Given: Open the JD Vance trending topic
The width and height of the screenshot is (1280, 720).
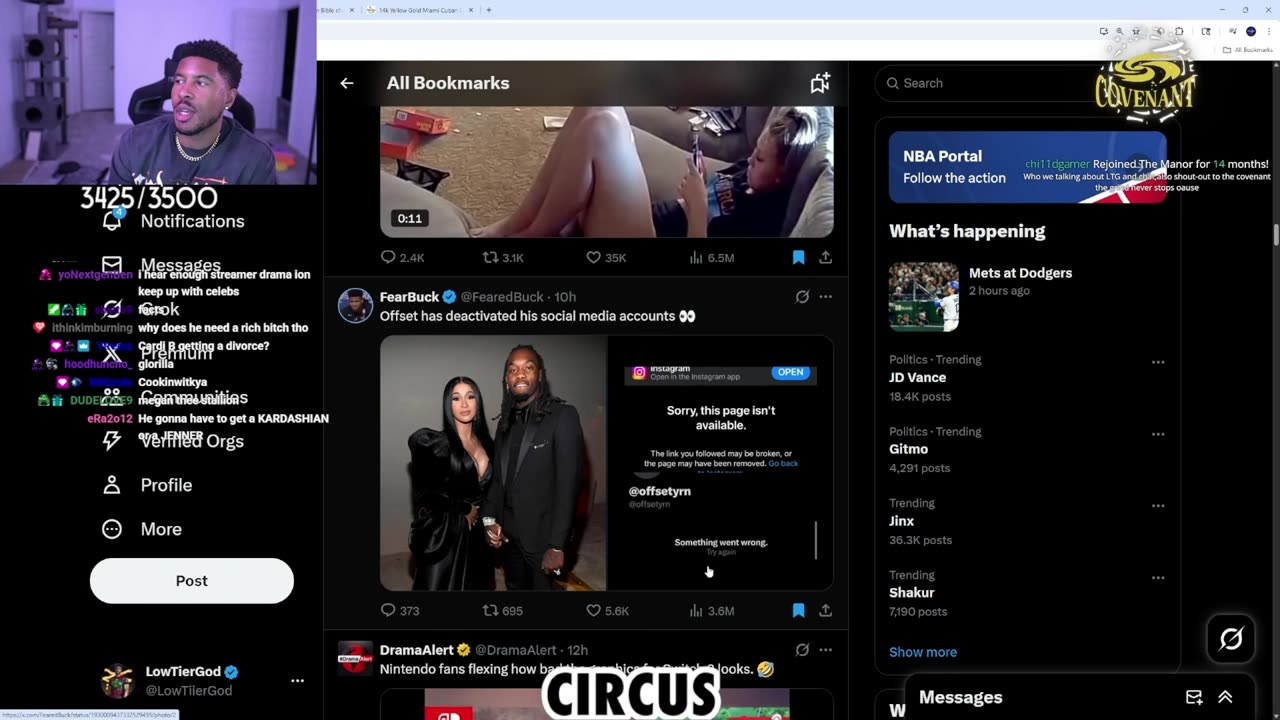Looking at the screenshot, I should pos(917,377).
